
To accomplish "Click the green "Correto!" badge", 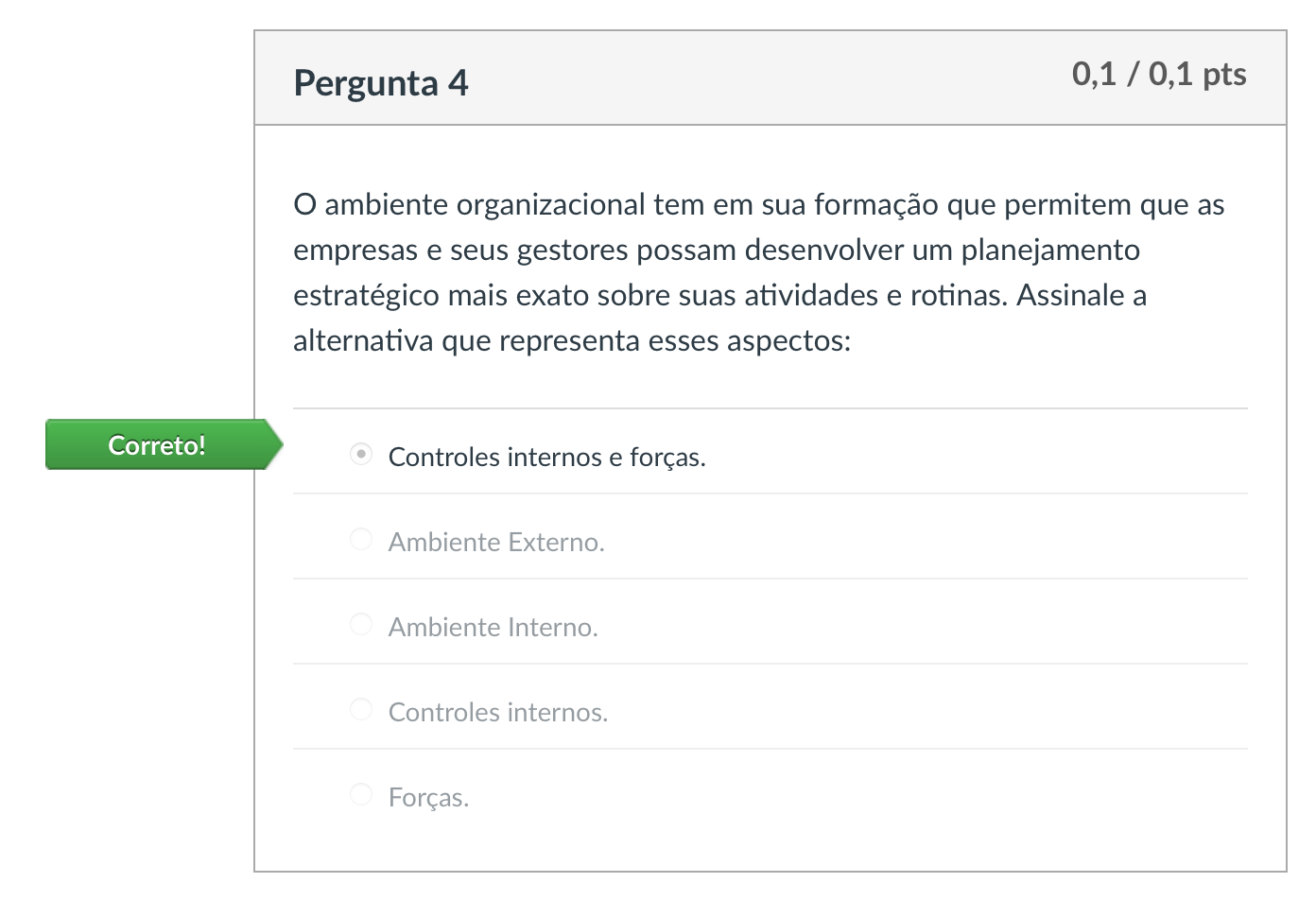I will (x=157, y=445).
